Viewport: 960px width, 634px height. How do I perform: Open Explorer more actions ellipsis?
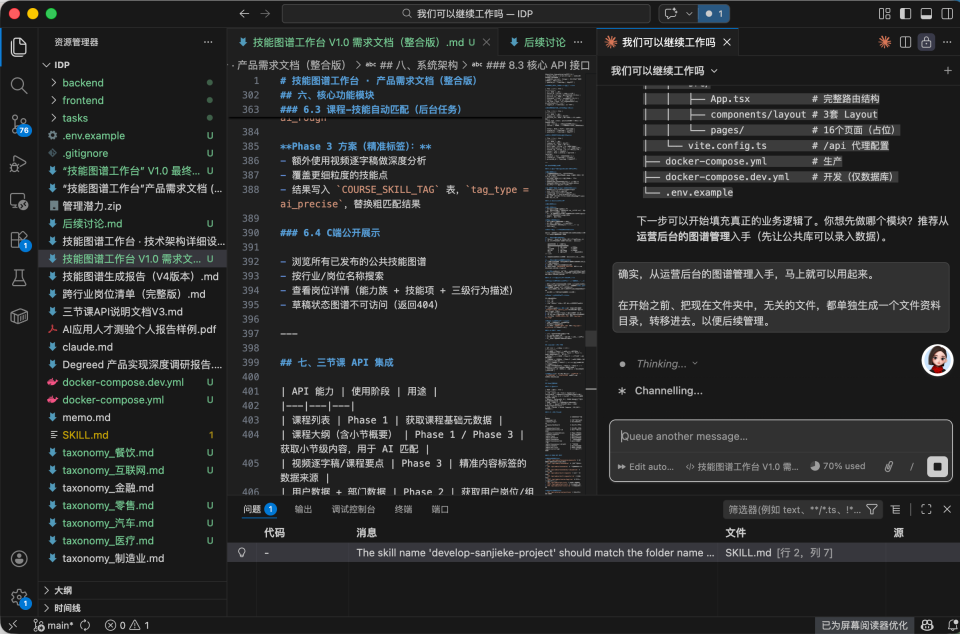208,42
